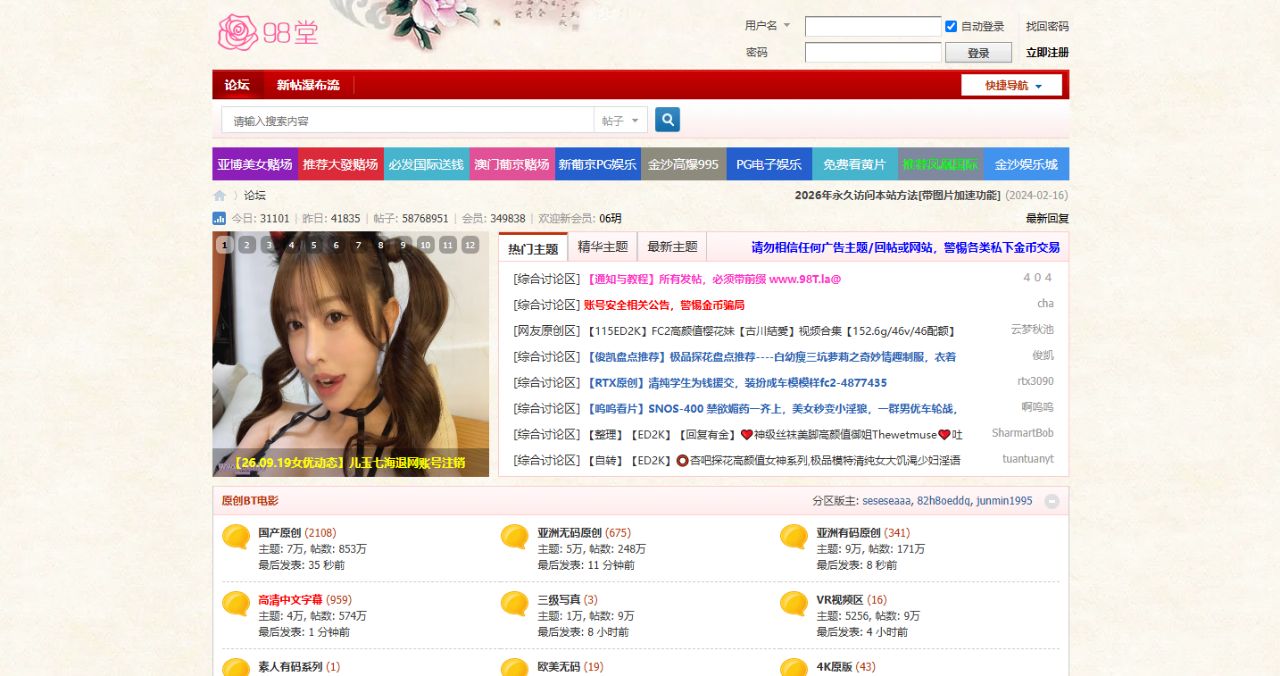Click the gray 金沙高爆995 banner

(683, 164)
